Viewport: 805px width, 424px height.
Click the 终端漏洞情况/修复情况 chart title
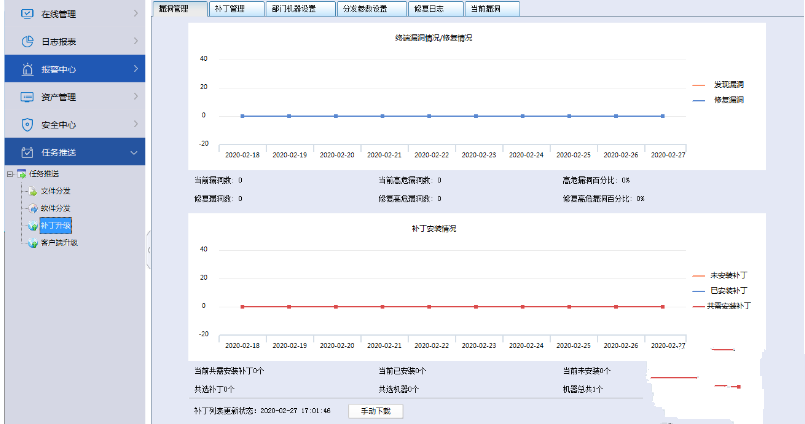point(433,38)
